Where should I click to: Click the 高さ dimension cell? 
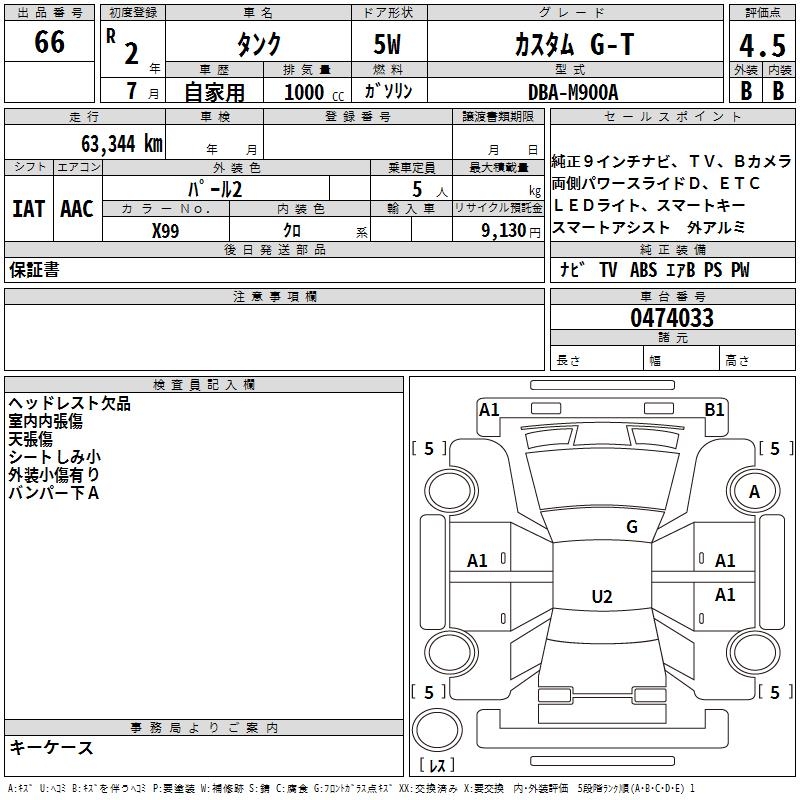[758, 358]
